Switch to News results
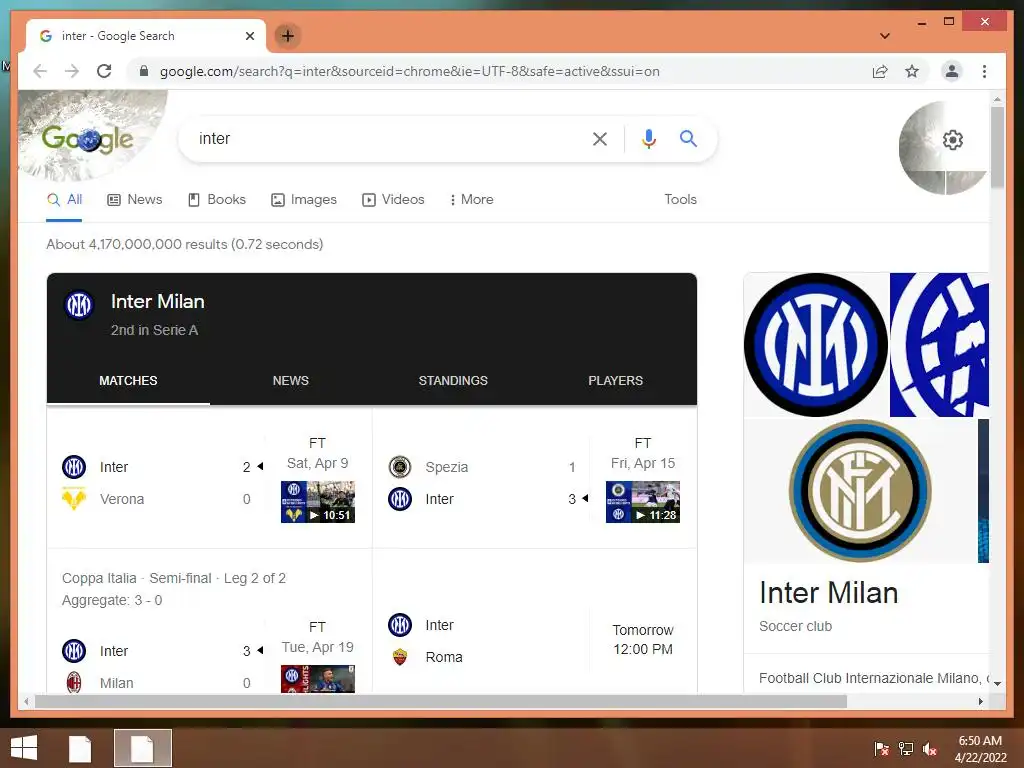Image resolution: width=1024 pixels, height=768 pixels. 135,200
